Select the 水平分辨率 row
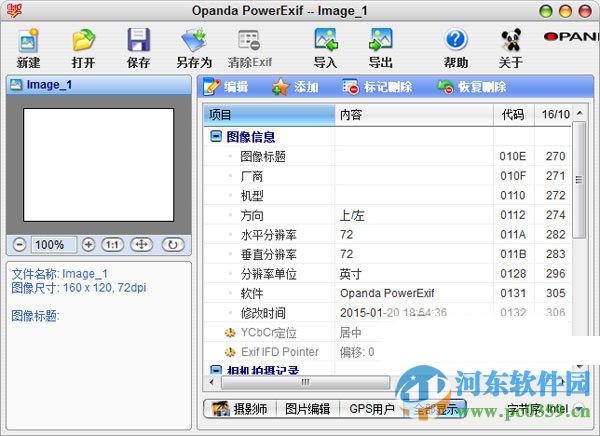600x436 pixels. pos(388,235)
